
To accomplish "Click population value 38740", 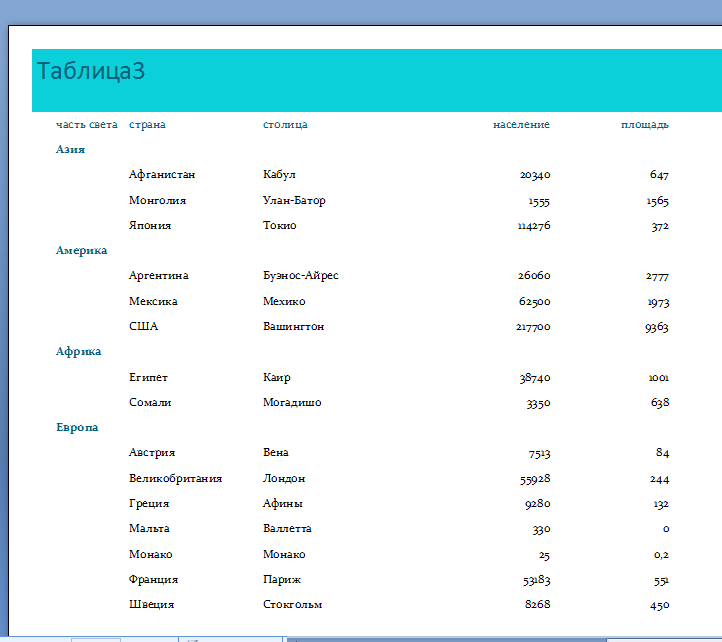I will (535, 378).
